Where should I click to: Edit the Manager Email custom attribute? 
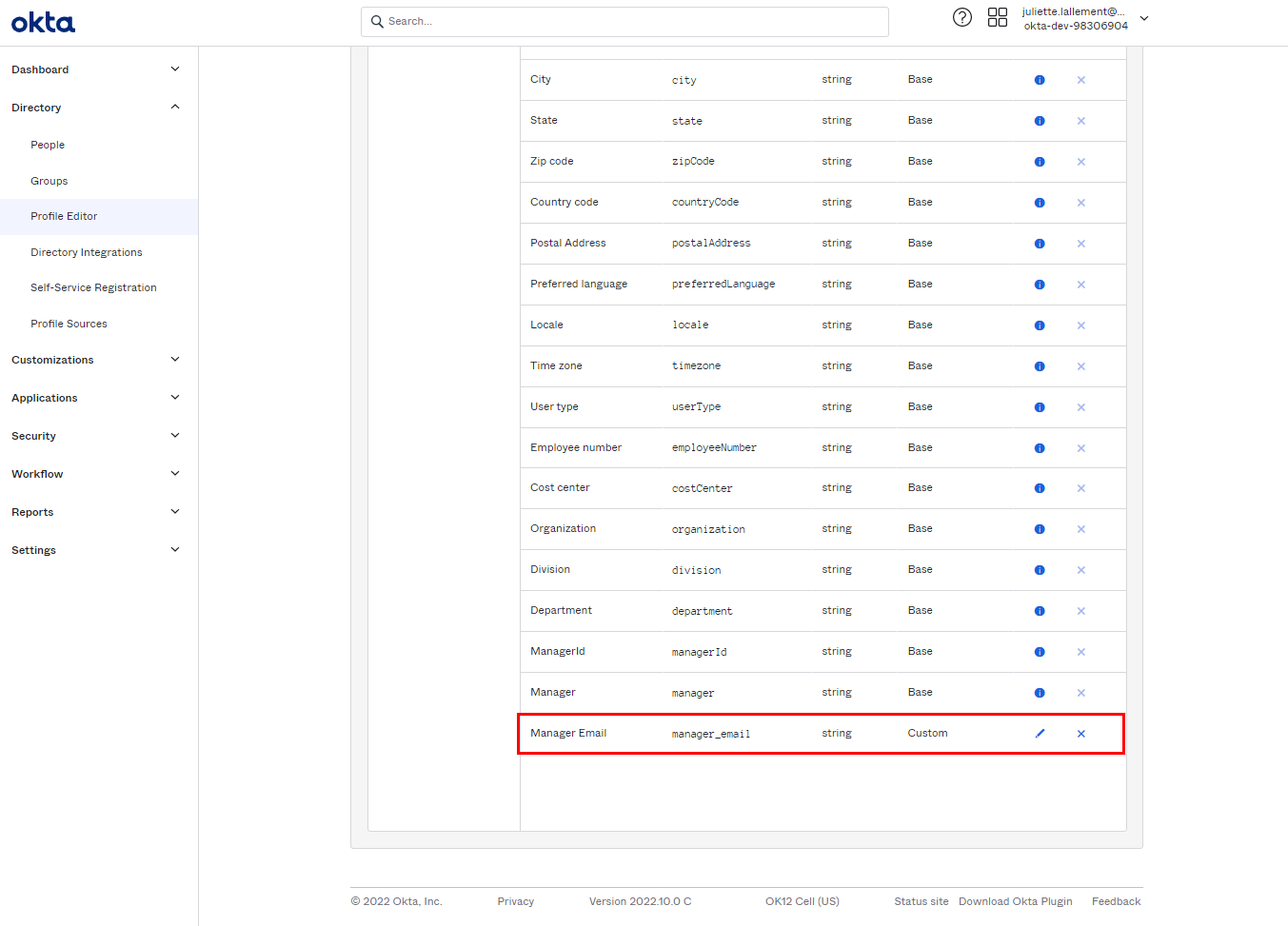[1040, 733]
